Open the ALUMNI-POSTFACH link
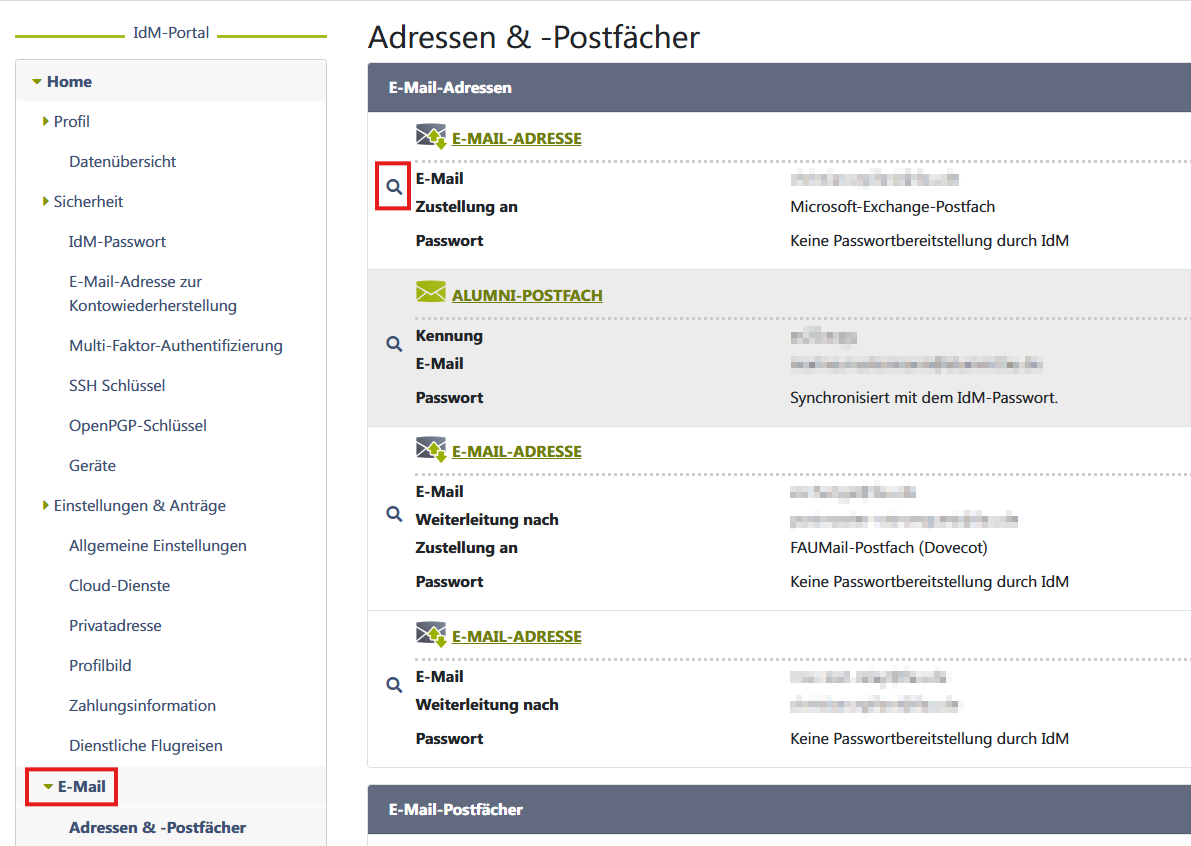1191x846 pixels. point(527,296)
